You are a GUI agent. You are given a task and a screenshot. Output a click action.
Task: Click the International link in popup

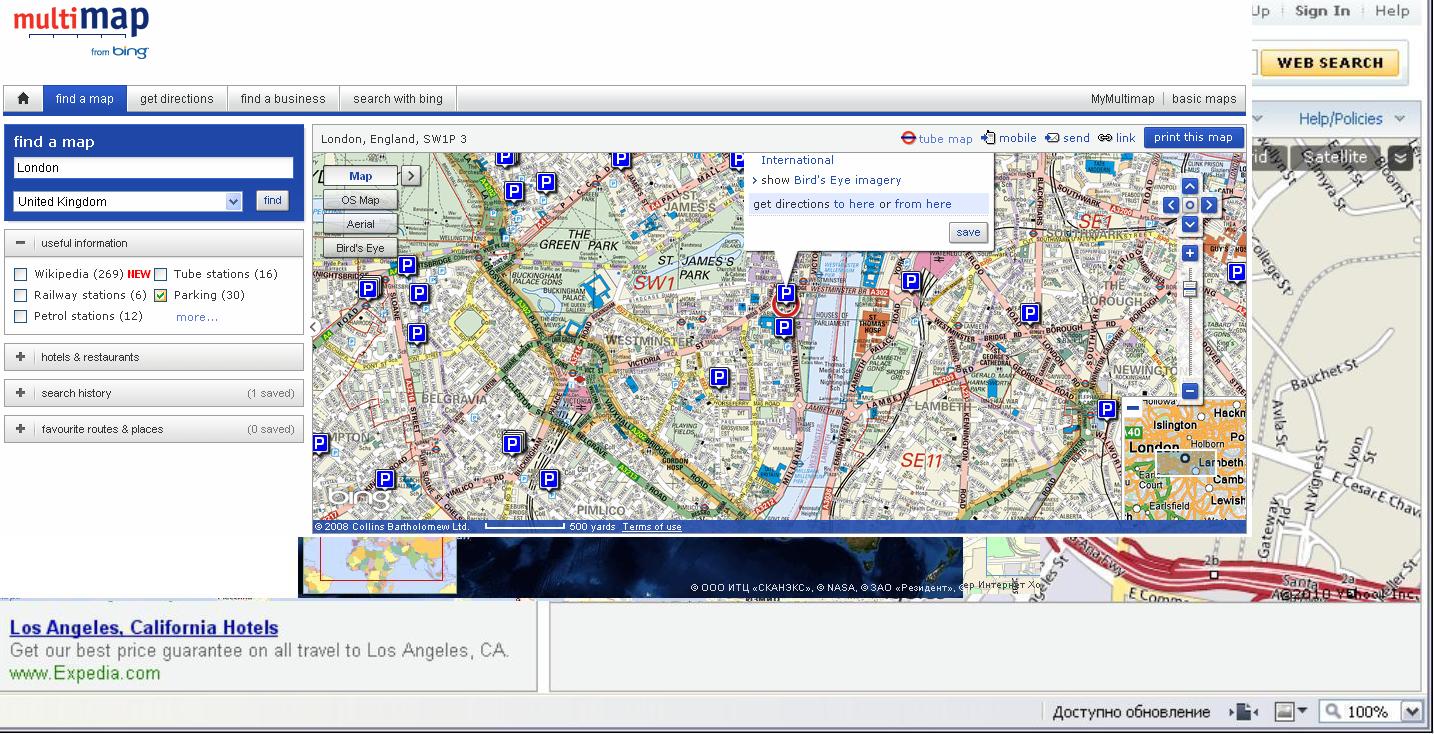tap(797, 160)
